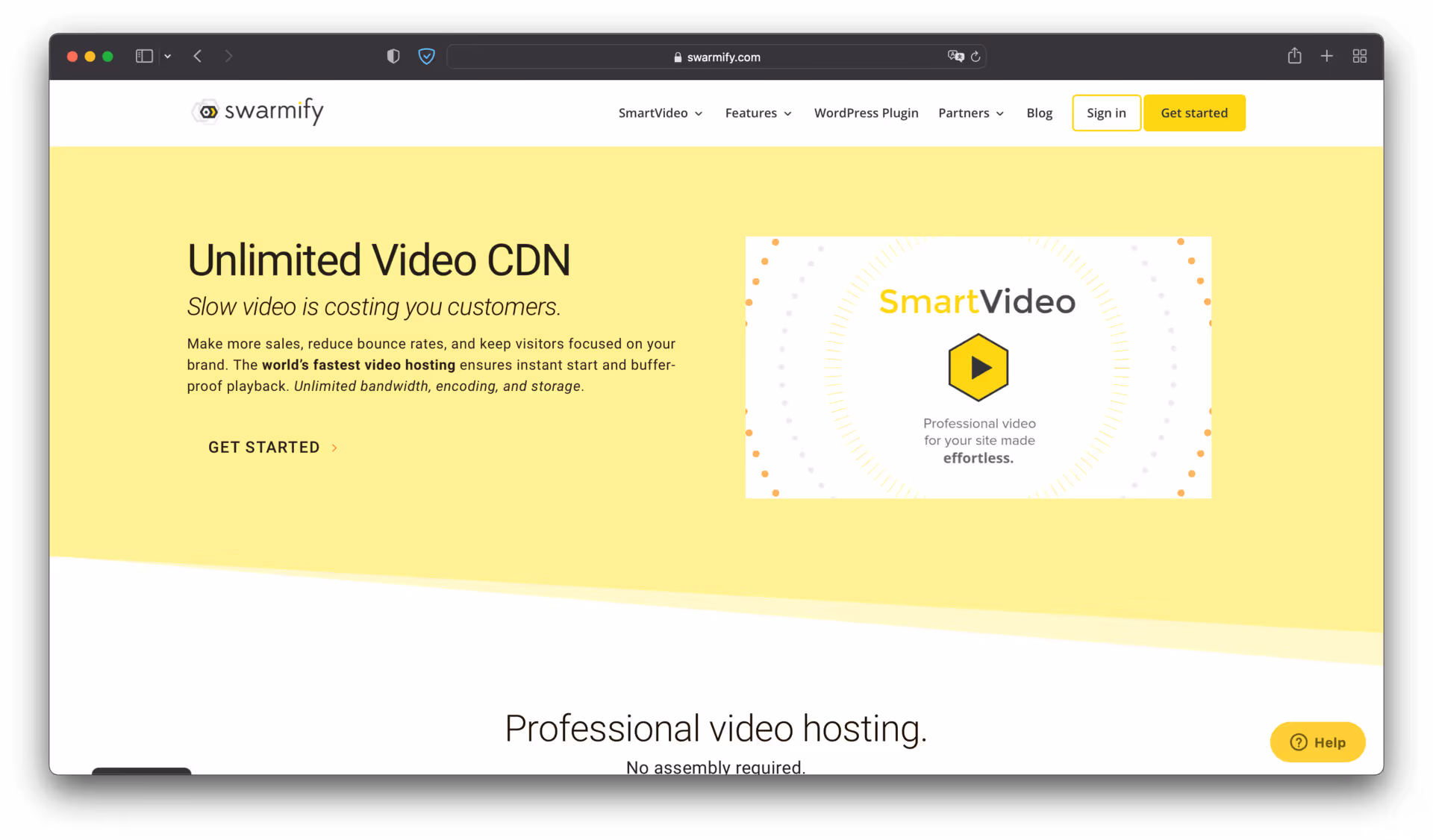Open the WordPress Plugin page

[866, 113]
